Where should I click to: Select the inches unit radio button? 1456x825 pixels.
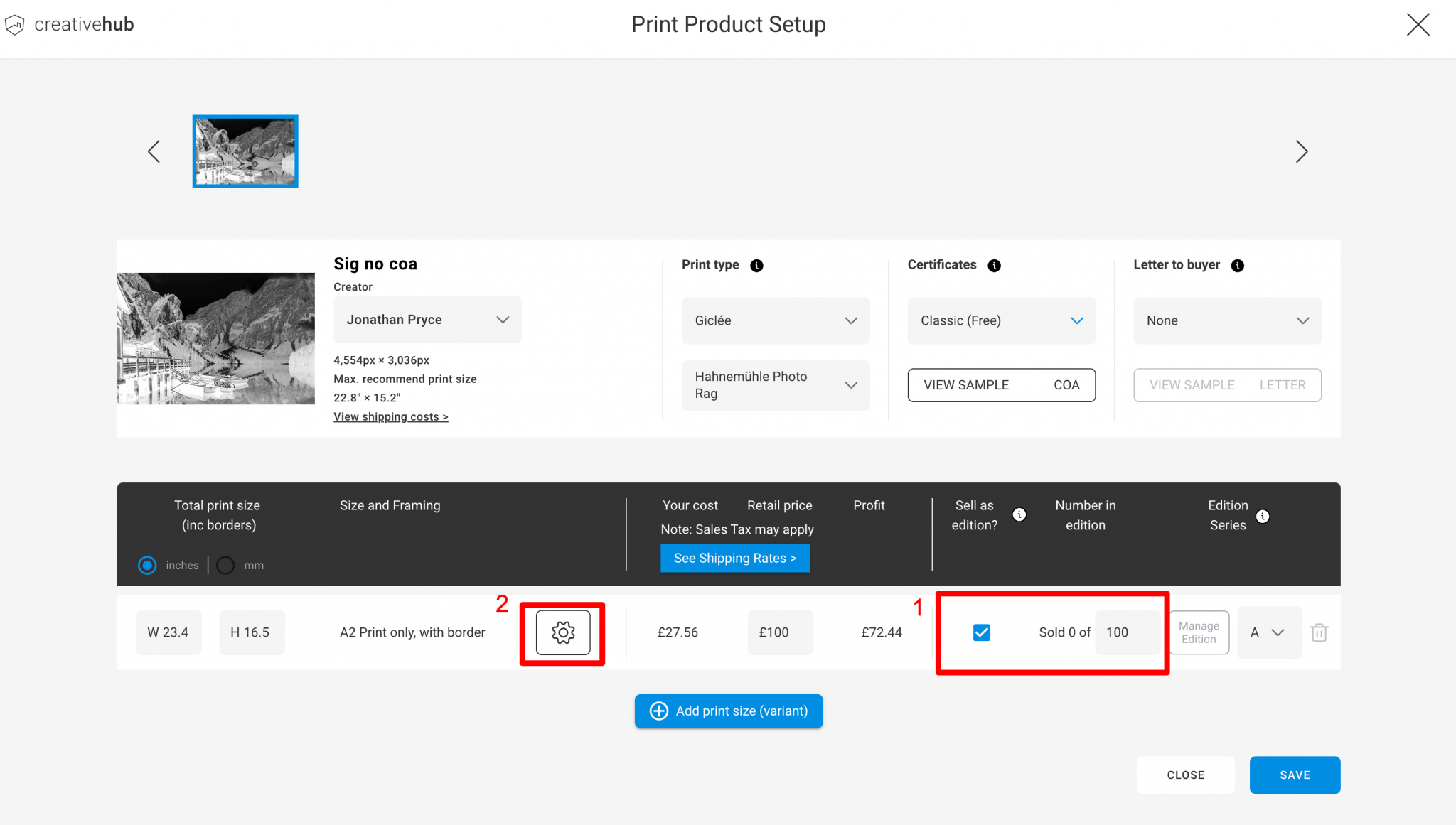(x=147, y=565)
